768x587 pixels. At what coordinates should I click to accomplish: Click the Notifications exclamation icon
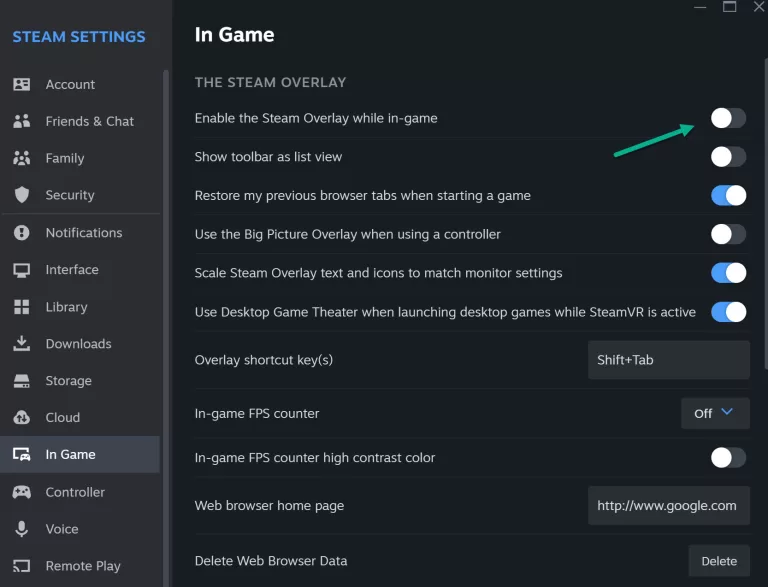click(22, 232)
